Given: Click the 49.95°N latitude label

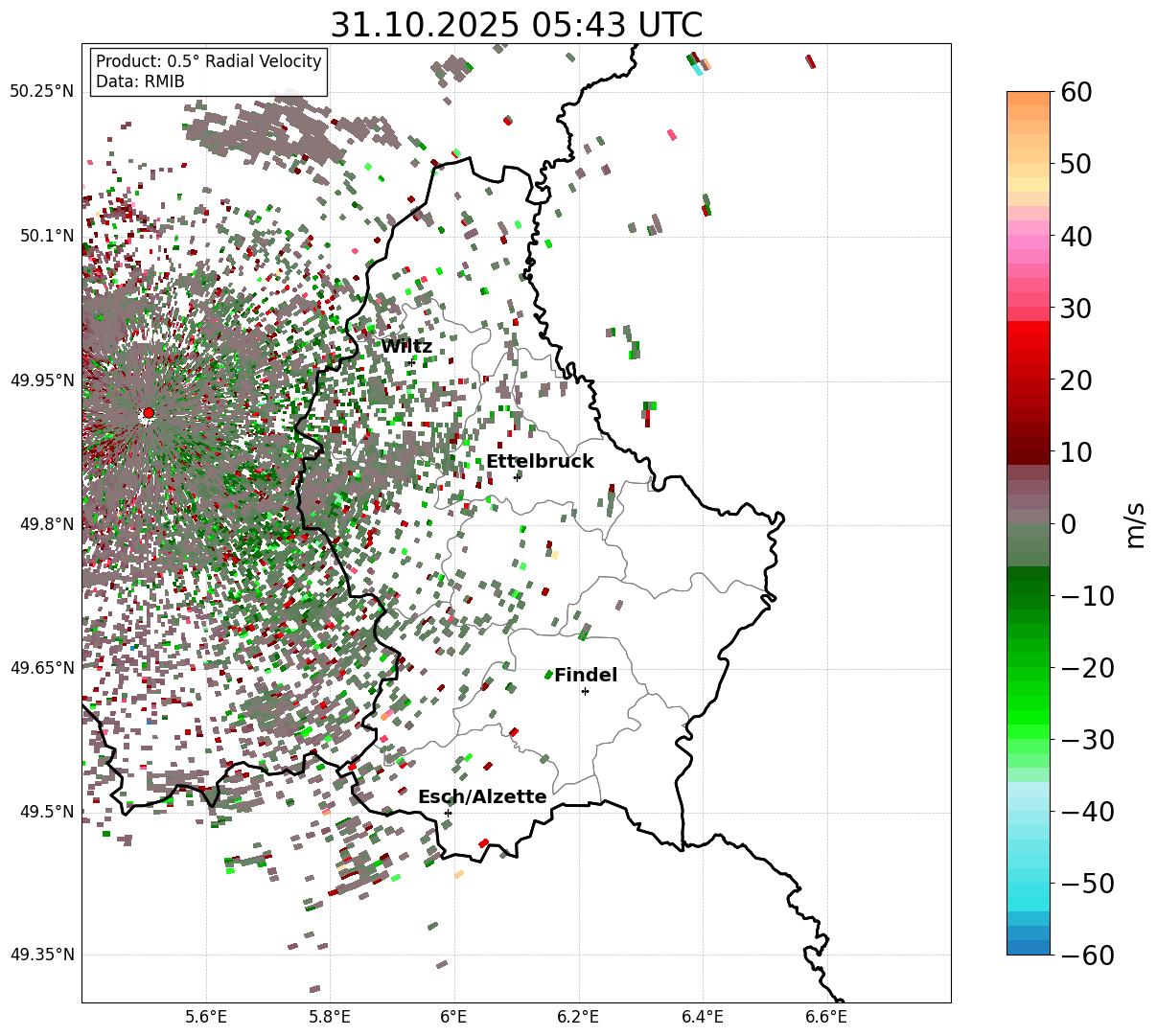Looking at the screenshot, I should [41, 380].
